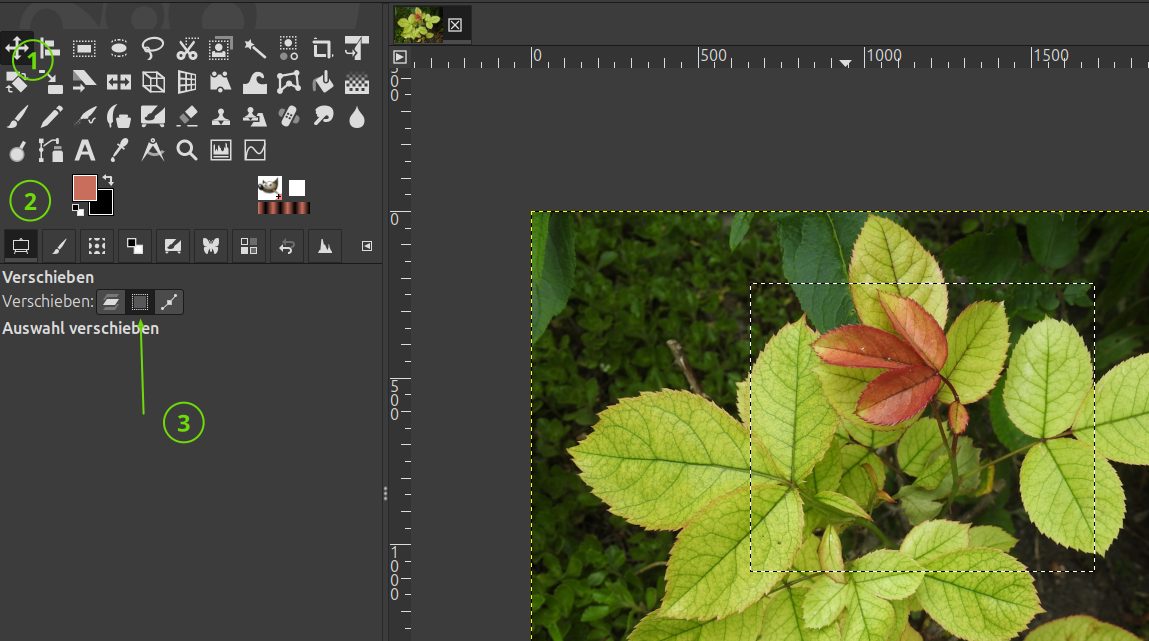The height and width of the screenshot is (641, 1149).
Task: Set Verschieben mode to selection
Action: coord(139,302)
